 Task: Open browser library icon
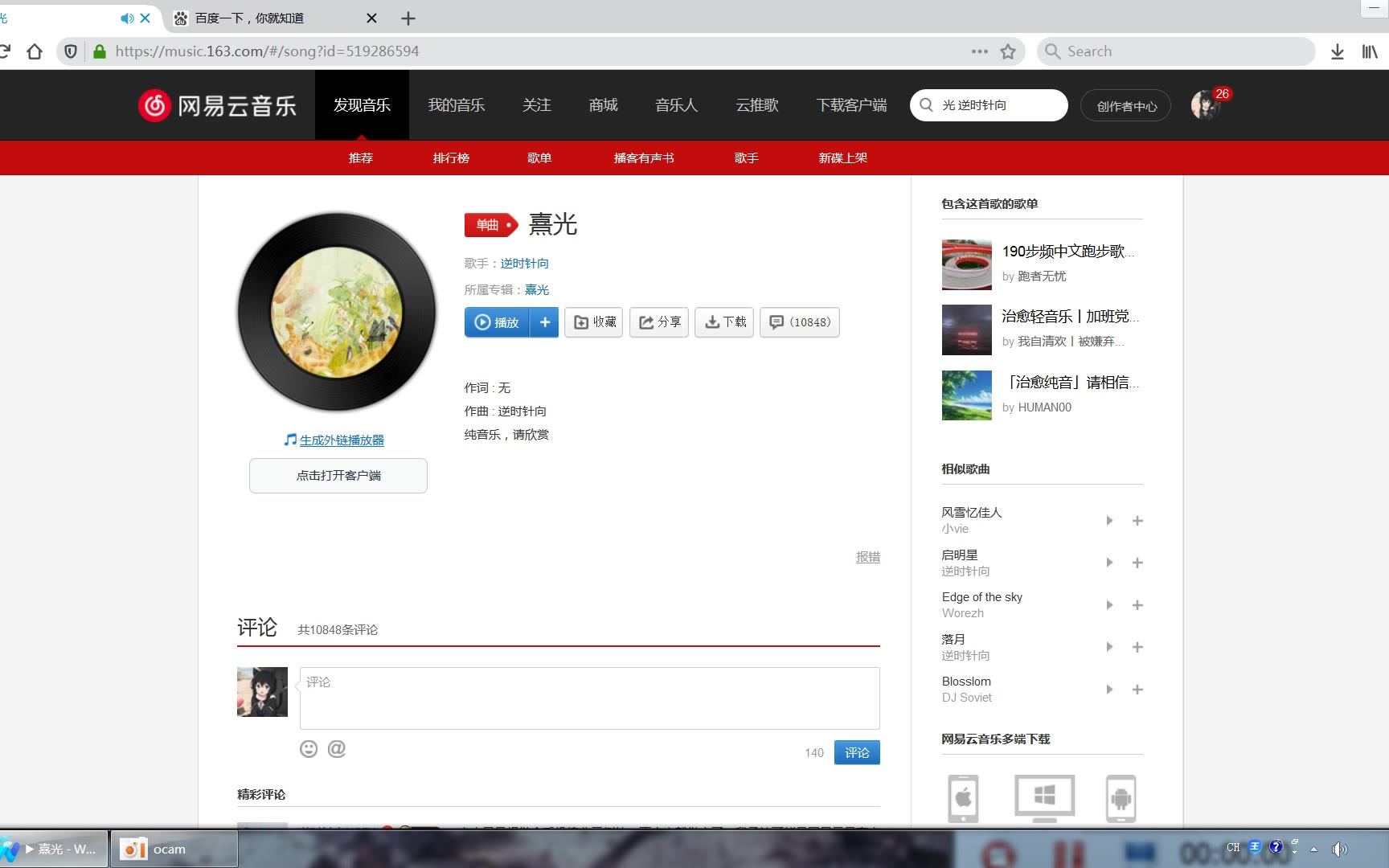pos(1370,51)
